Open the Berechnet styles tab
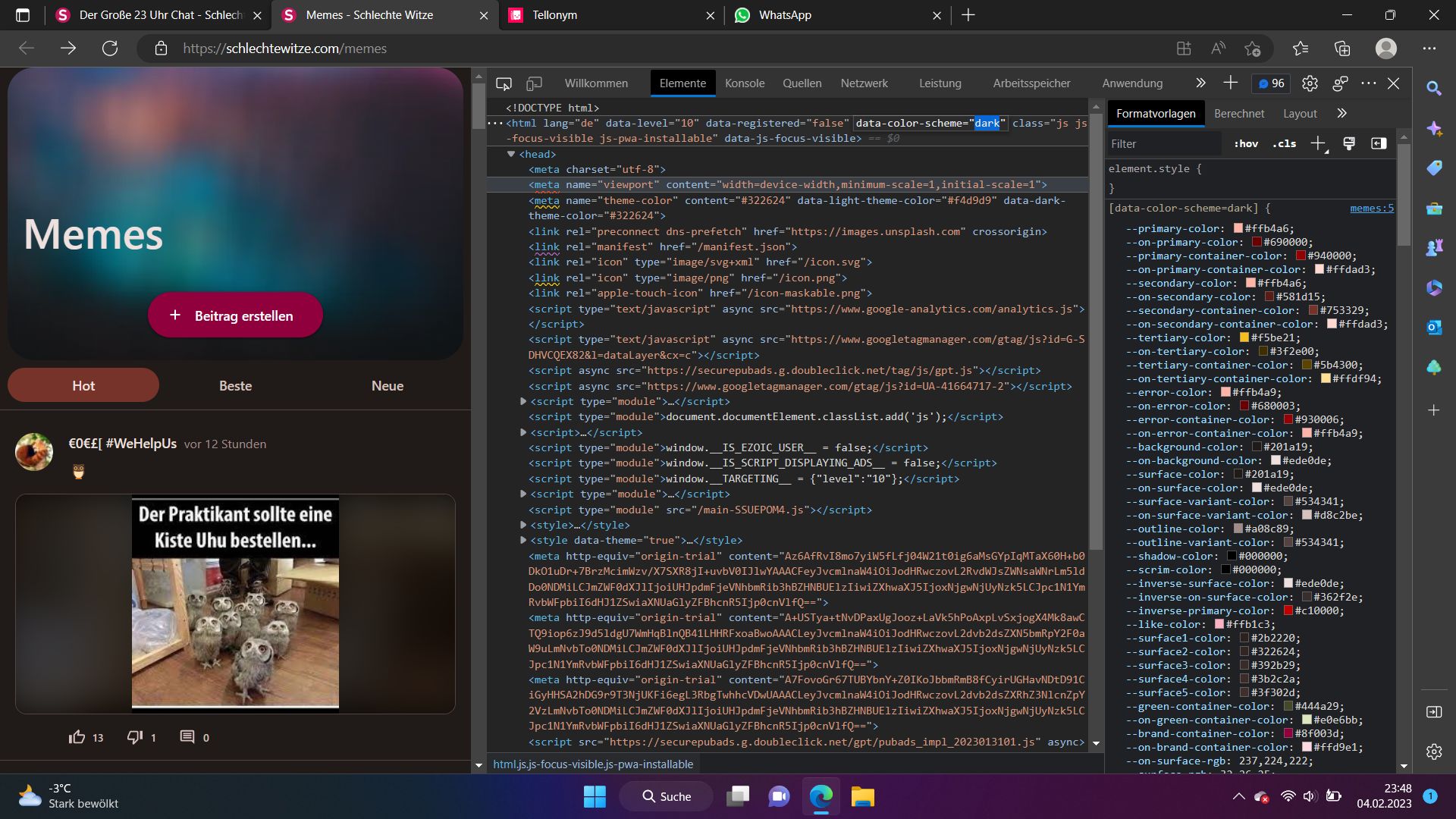The image size is (1456, 819). (x=1238, y=114)
